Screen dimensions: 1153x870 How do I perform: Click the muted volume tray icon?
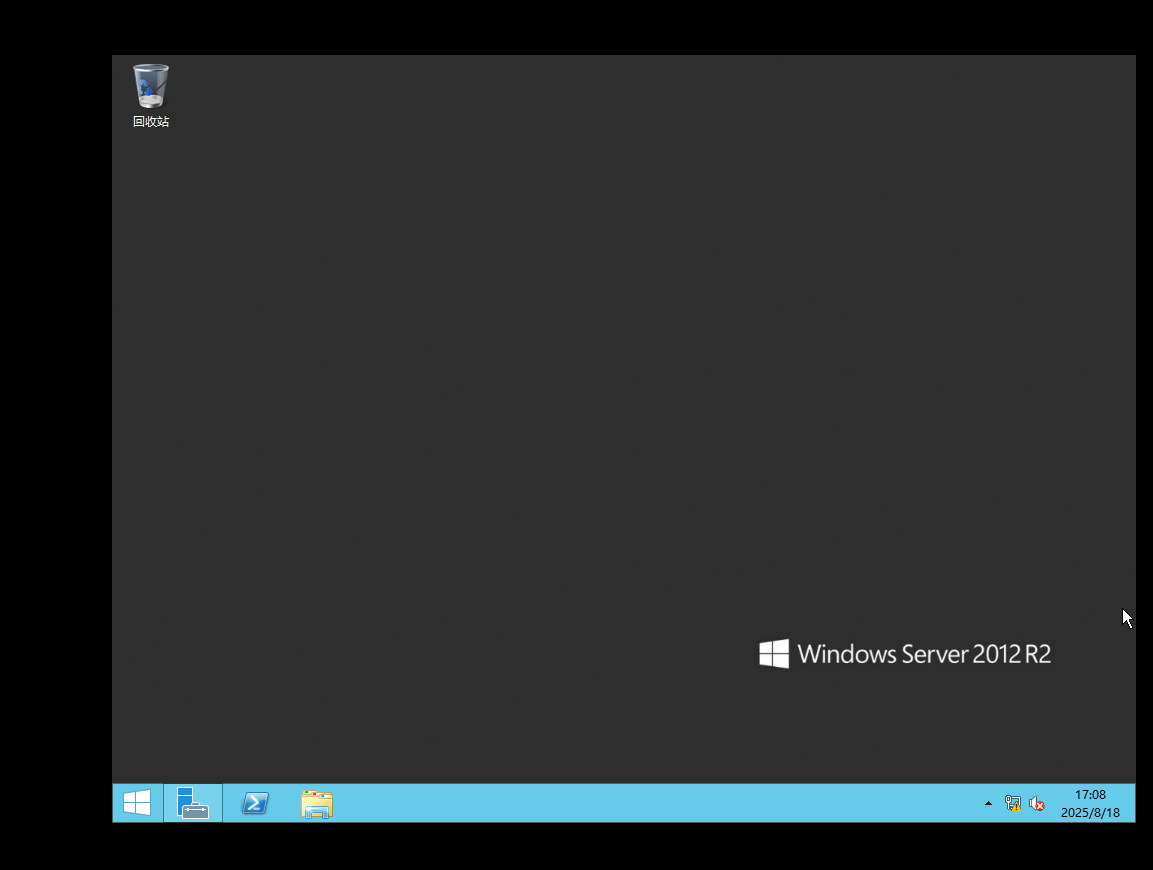(1037, 804)
